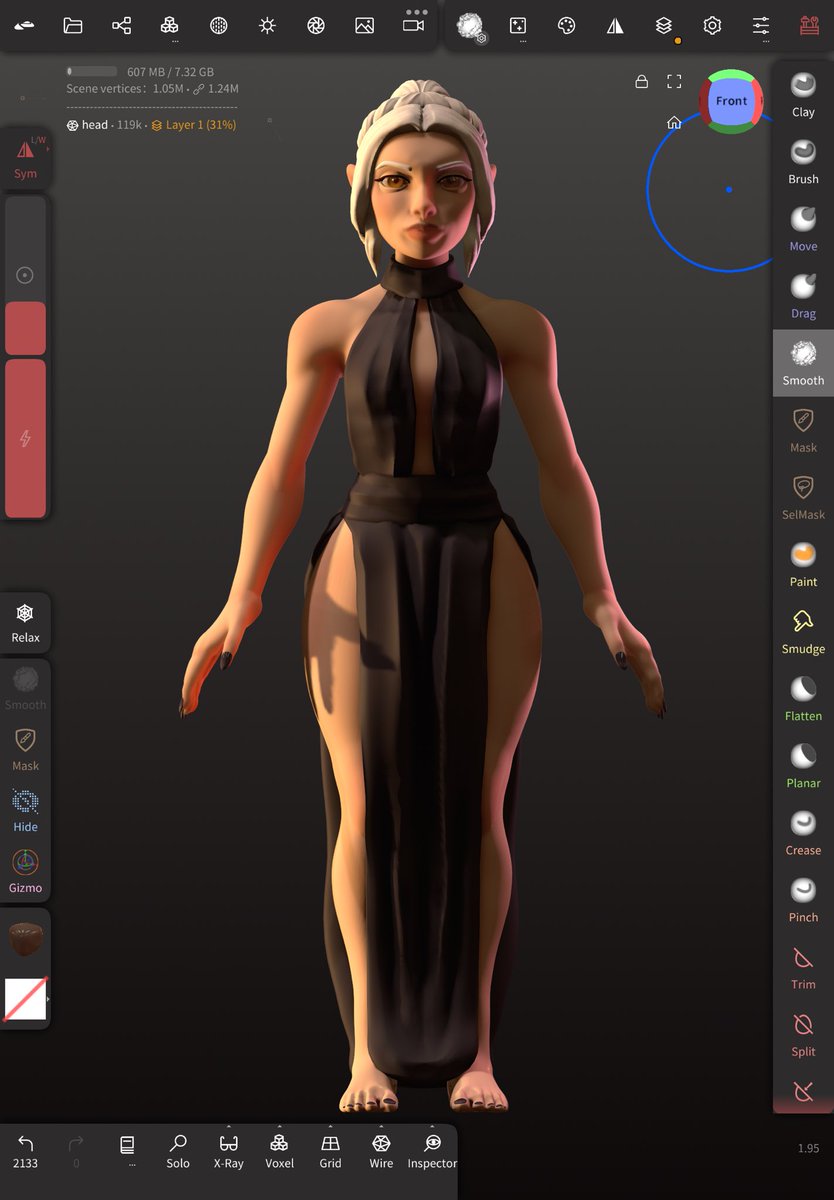The height and width of the screenshot is (1200, 834).
Task: Open the History book menu
Action: [127, 1149]
